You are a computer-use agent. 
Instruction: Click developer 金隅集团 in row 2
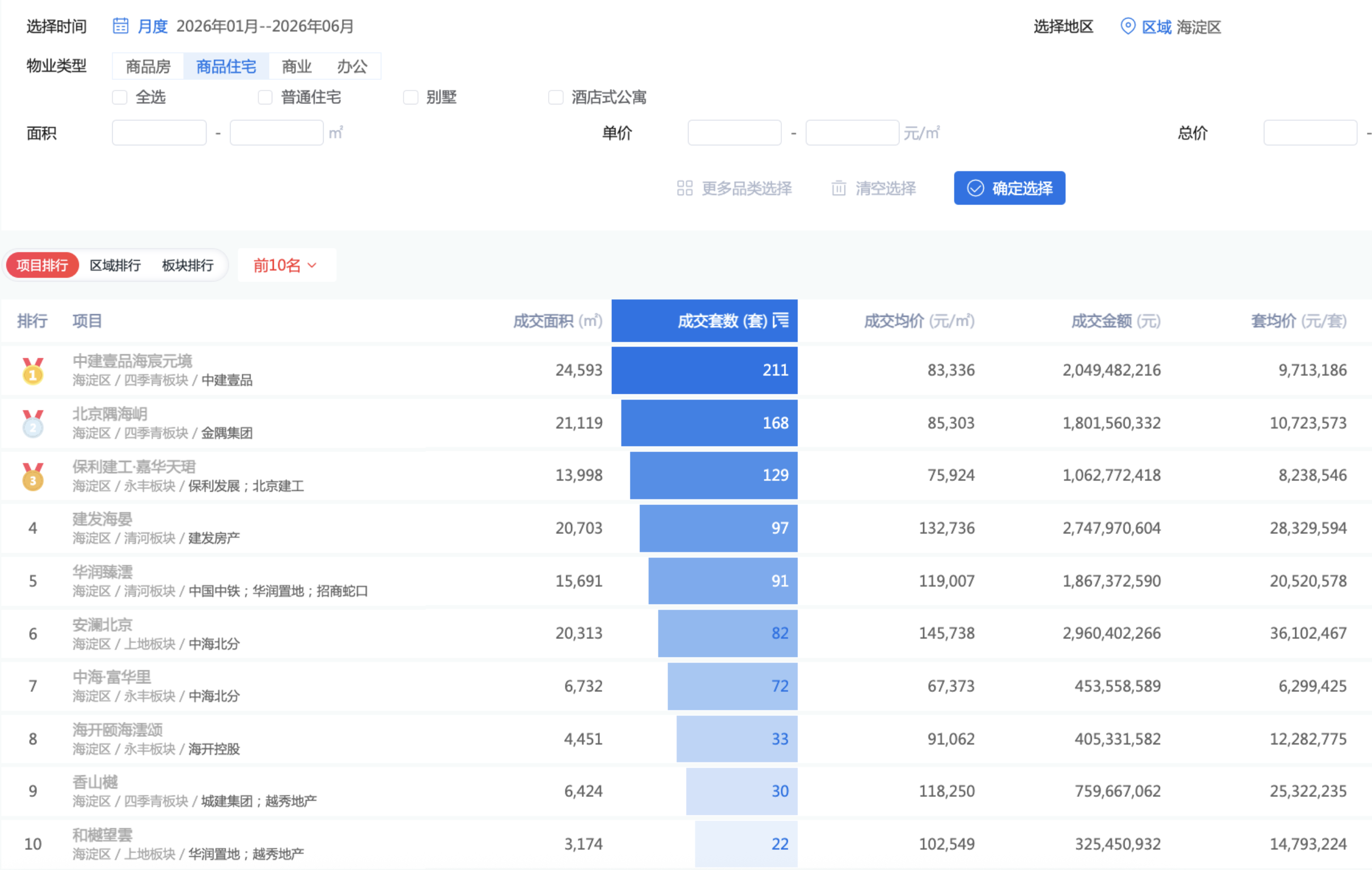coord(227,433)
